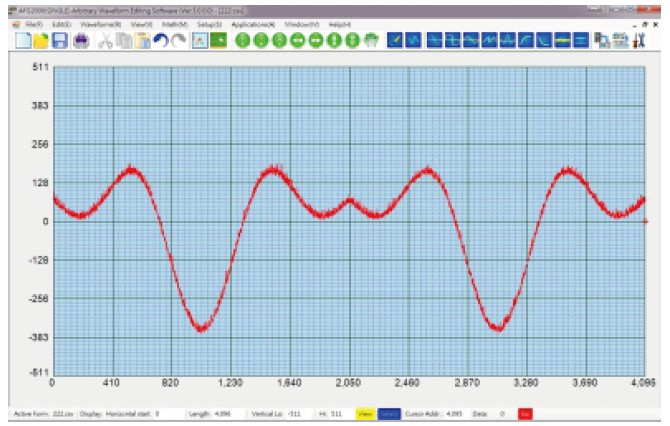Click the Cut scissors icon
The image size is (670, 426).
[x=105, y=41]
